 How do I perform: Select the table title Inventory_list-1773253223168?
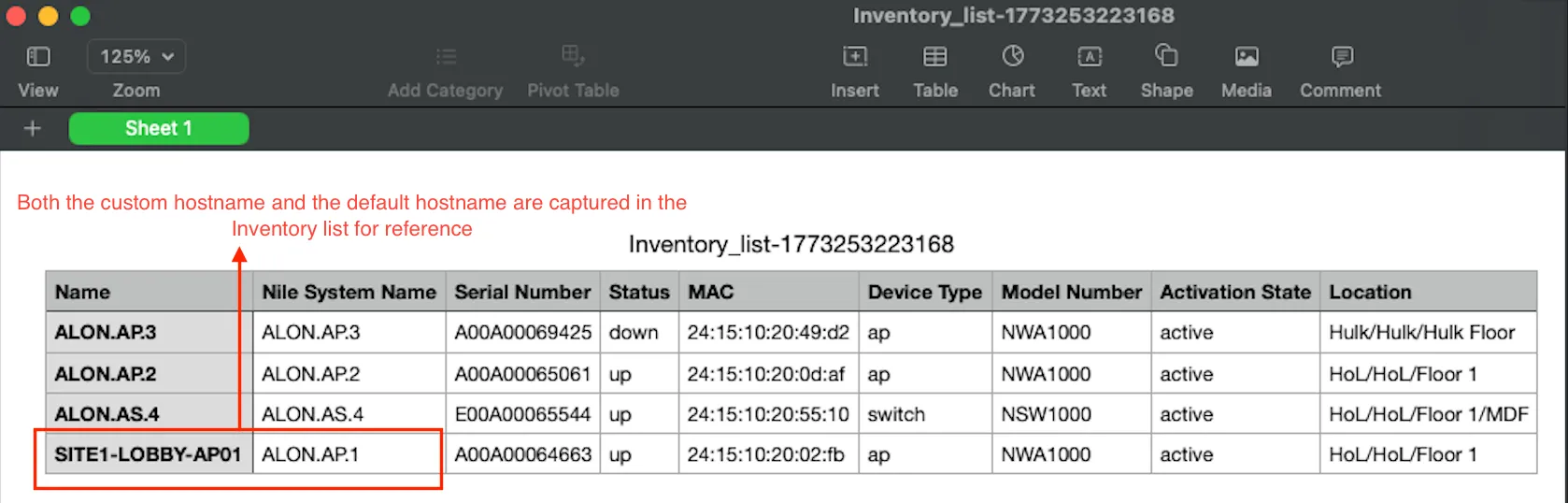tap(791, 245)
